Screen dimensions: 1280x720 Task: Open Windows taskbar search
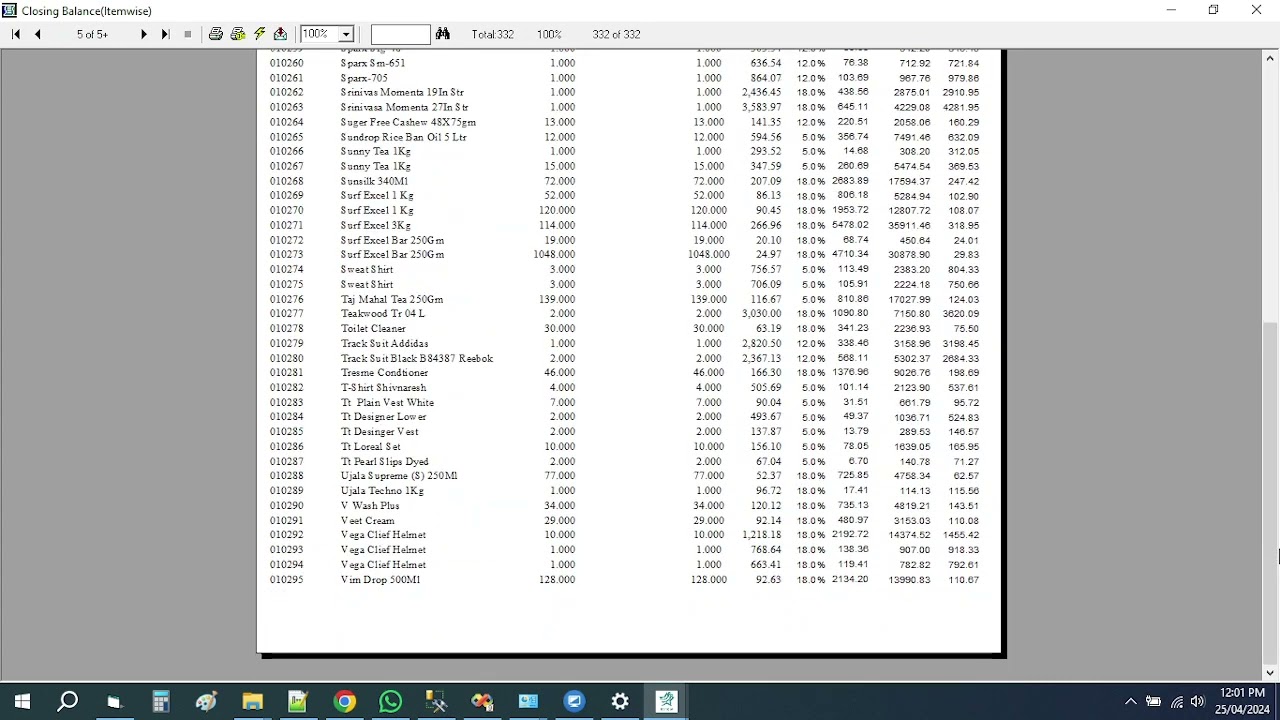(68, 702)
